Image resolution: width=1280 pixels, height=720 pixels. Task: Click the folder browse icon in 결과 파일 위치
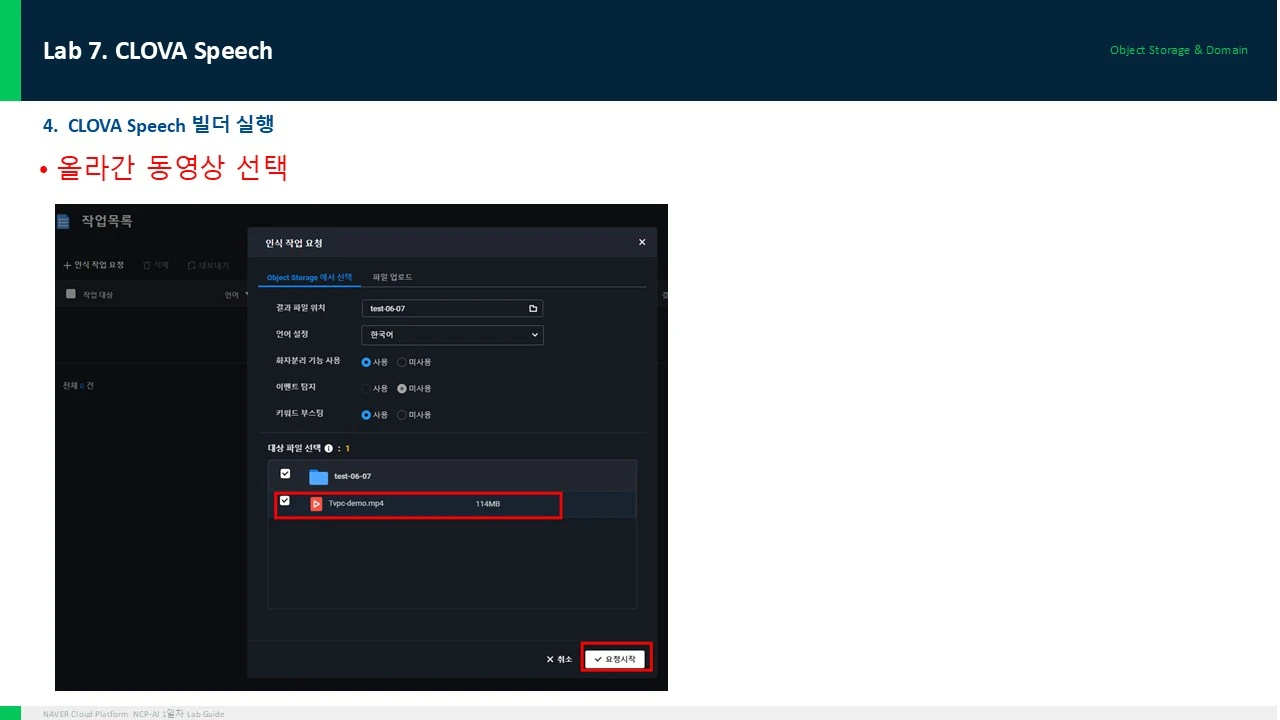click(x=533, y=309)
